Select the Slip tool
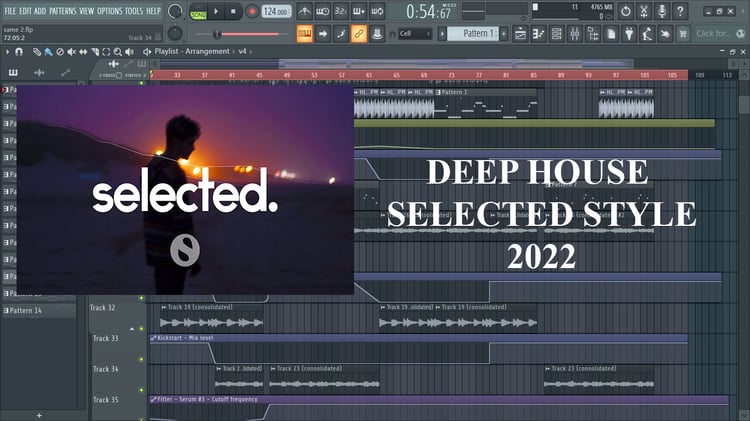750x421 pixels. coord(83,52)
